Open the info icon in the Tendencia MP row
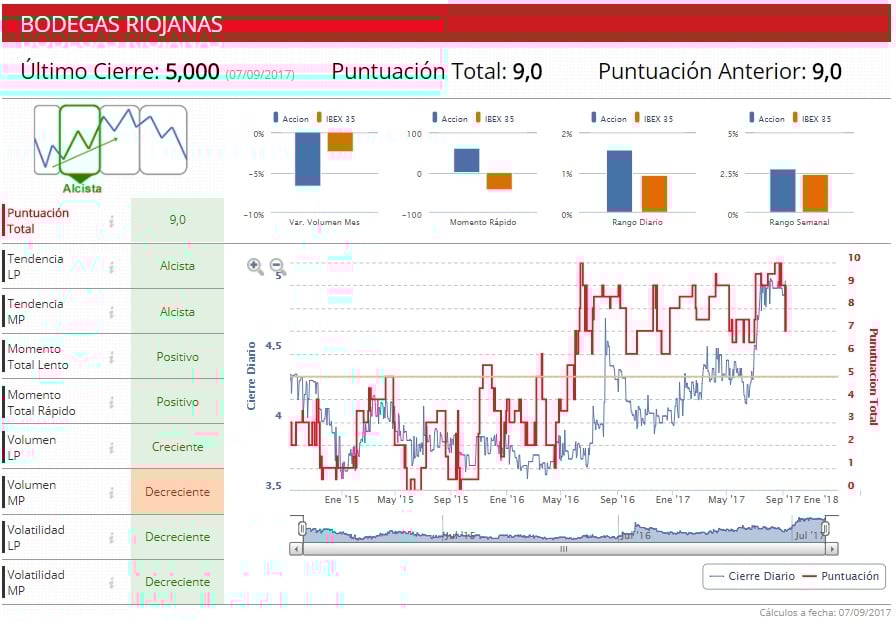Viewport: 896px width, 622px height. pyautogui.click(x=112, y=312)
